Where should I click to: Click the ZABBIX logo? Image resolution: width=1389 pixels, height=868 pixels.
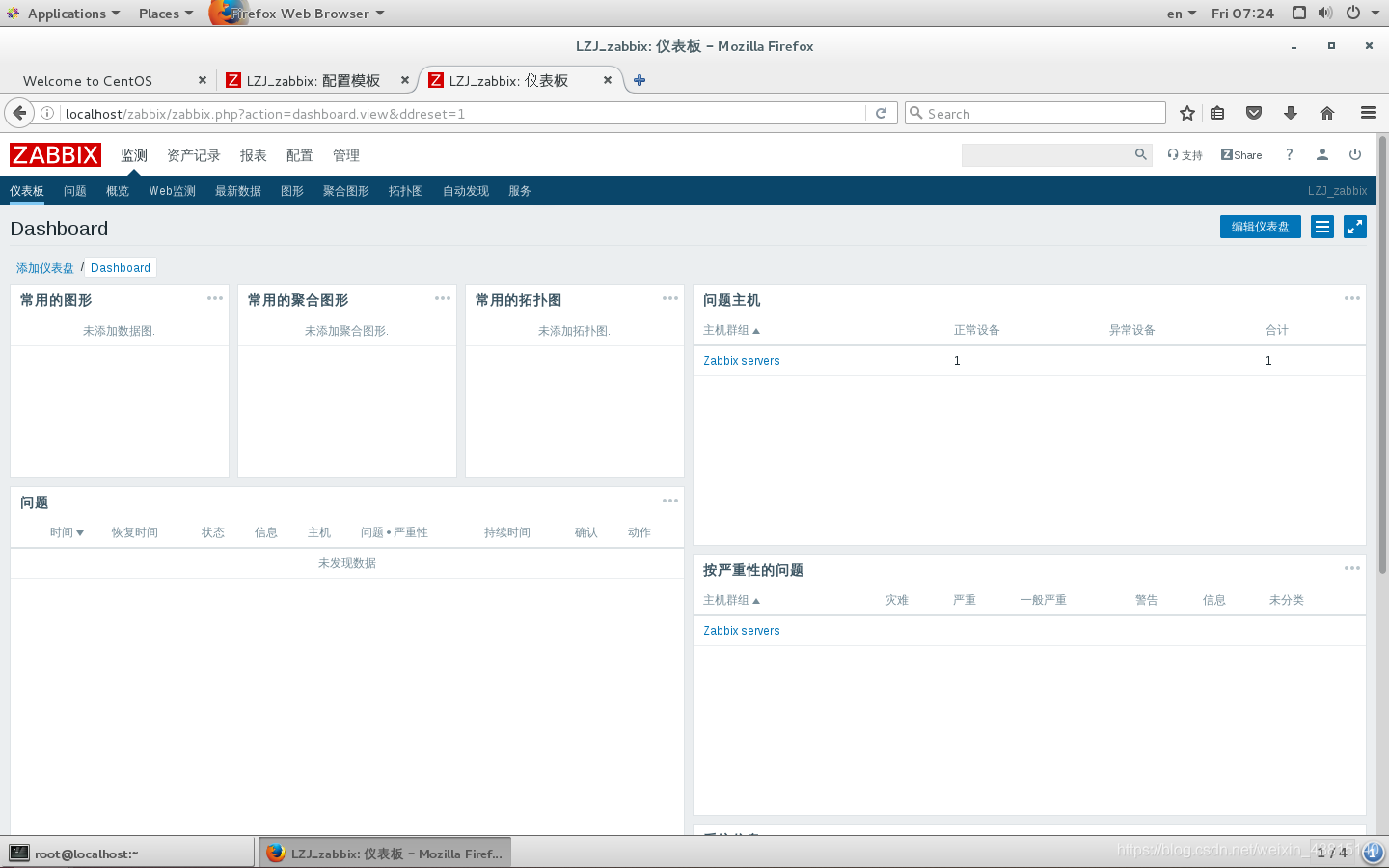point(55,154)
